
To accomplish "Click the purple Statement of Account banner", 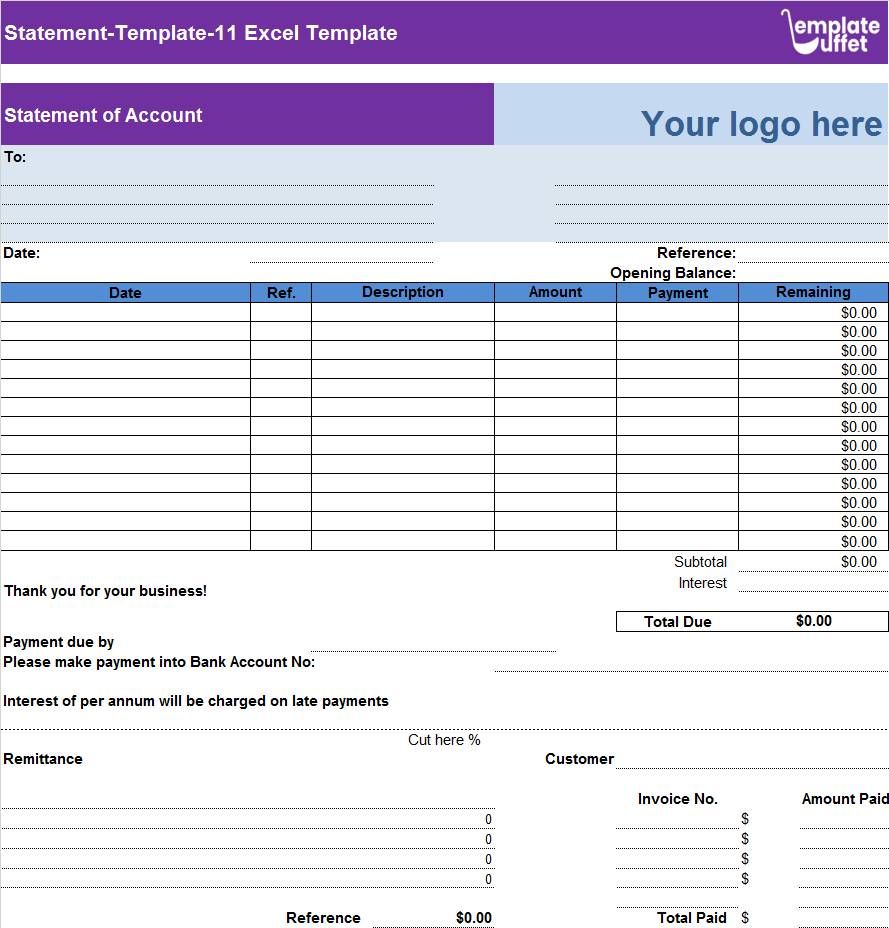I will point(247,115).
